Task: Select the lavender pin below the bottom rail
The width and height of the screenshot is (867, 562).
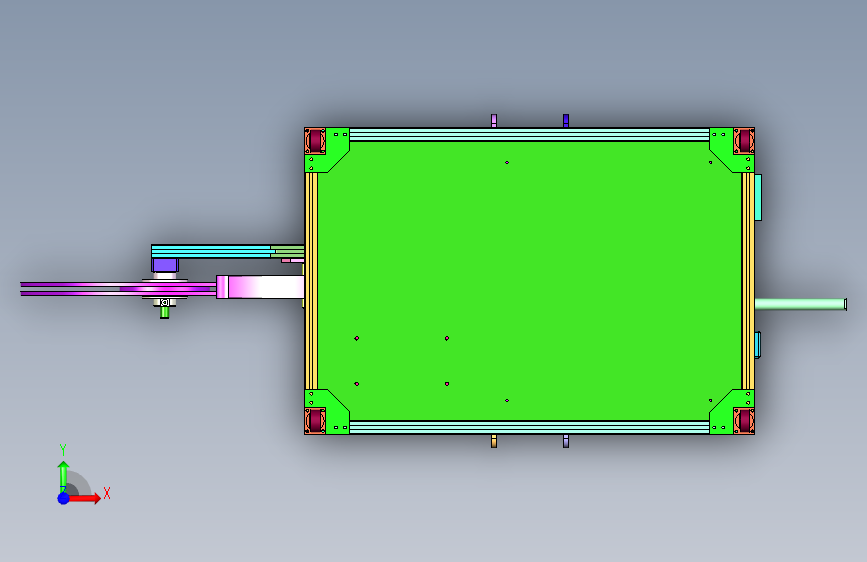Action: (566, 441)
